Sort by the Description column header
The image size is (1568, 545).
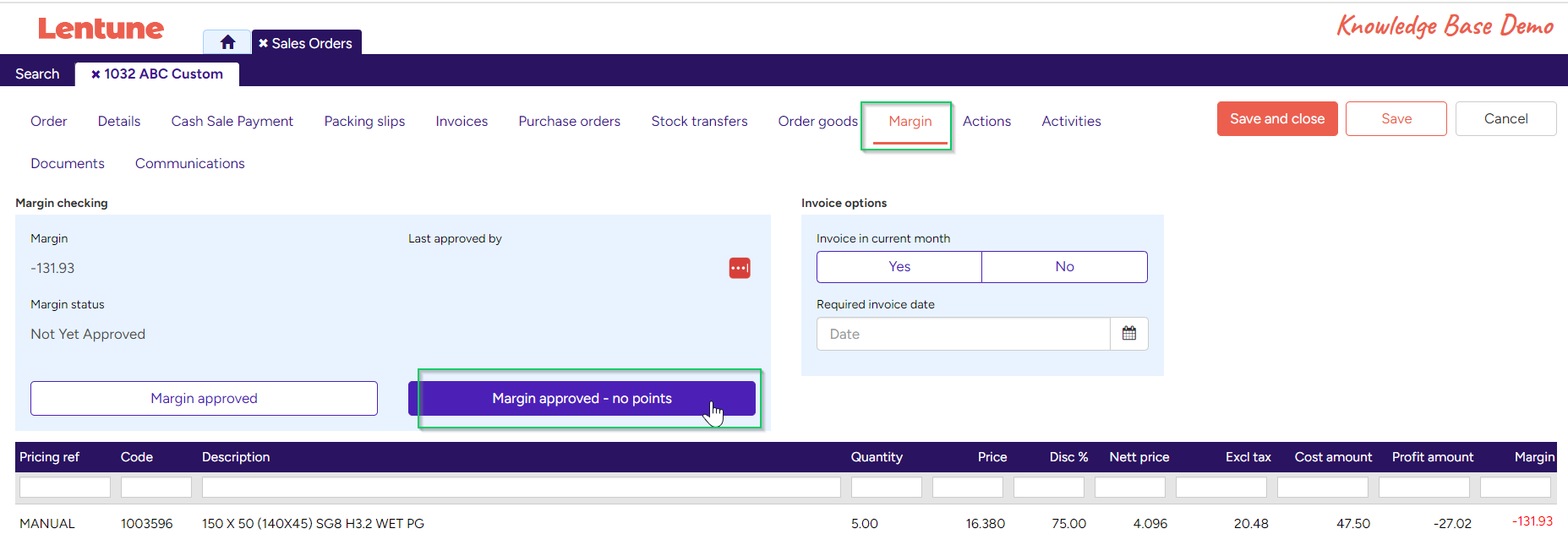point(236,457)
